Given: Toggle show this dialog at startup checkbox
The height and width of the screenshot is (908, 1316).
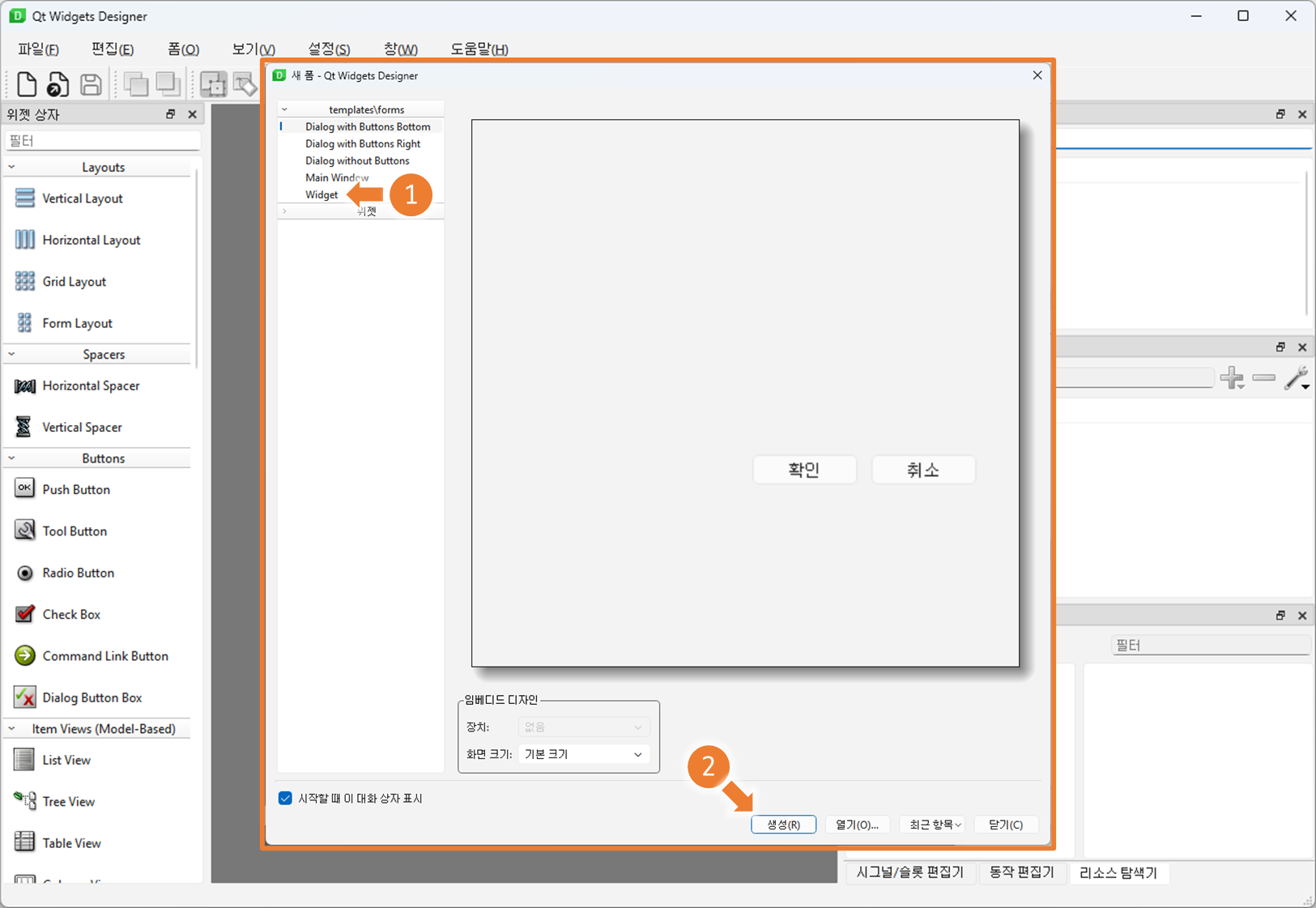Looking at the screenshot, I should click(x=285, y=799).
